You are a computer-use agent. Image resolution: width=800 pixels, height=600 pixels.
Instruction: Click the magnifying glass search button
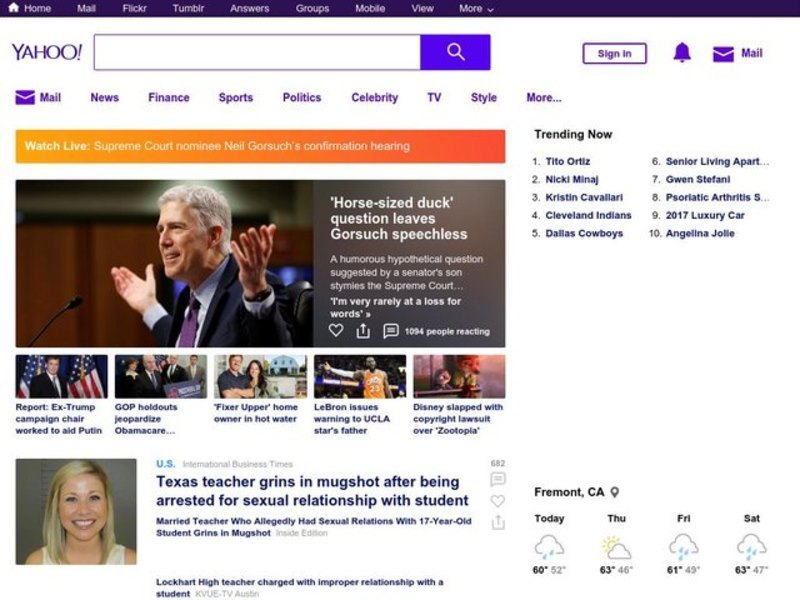(455, 52)
